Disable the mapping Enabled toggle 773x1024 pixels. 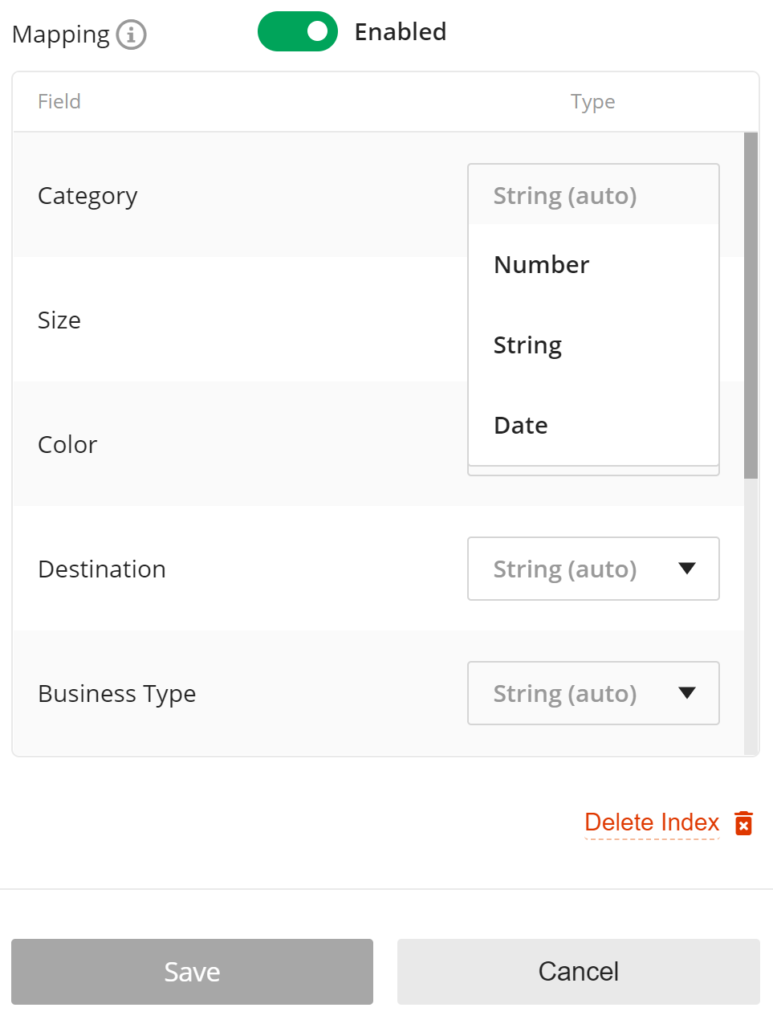tap(297, 31)
